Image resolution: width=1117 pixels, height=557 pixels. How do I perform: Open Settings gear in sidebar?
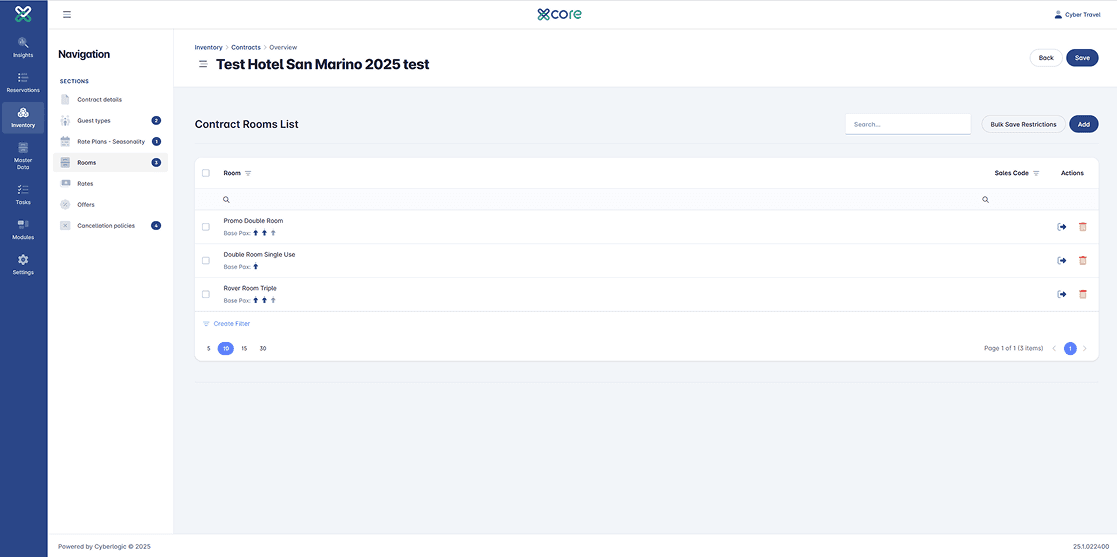(x=23, y=265)
